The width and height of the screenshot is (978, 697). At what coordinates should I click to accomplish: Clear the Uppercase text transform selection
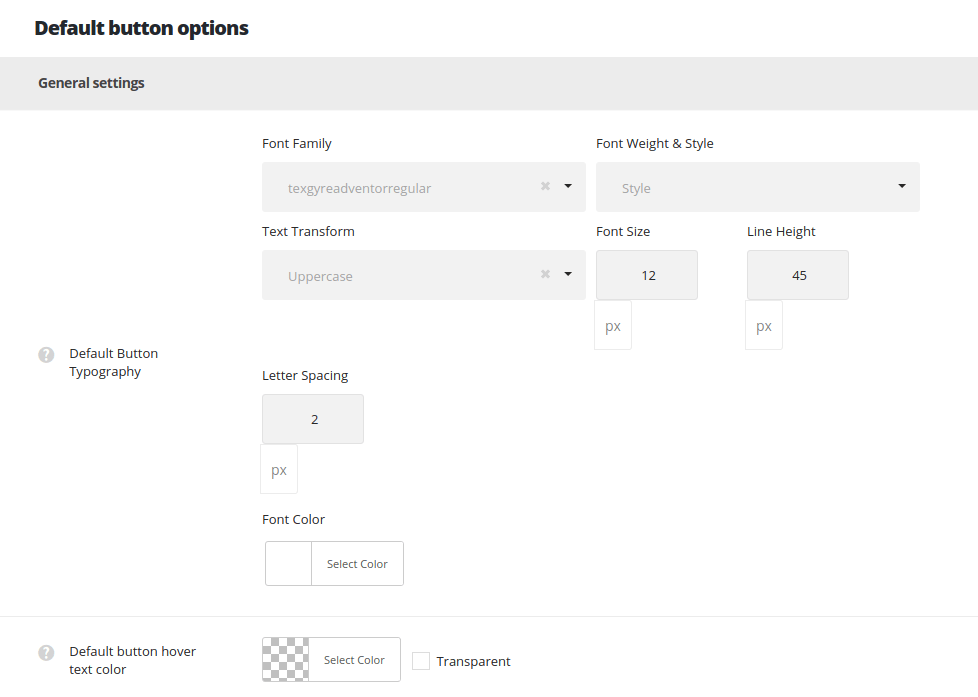click(545, 274)
